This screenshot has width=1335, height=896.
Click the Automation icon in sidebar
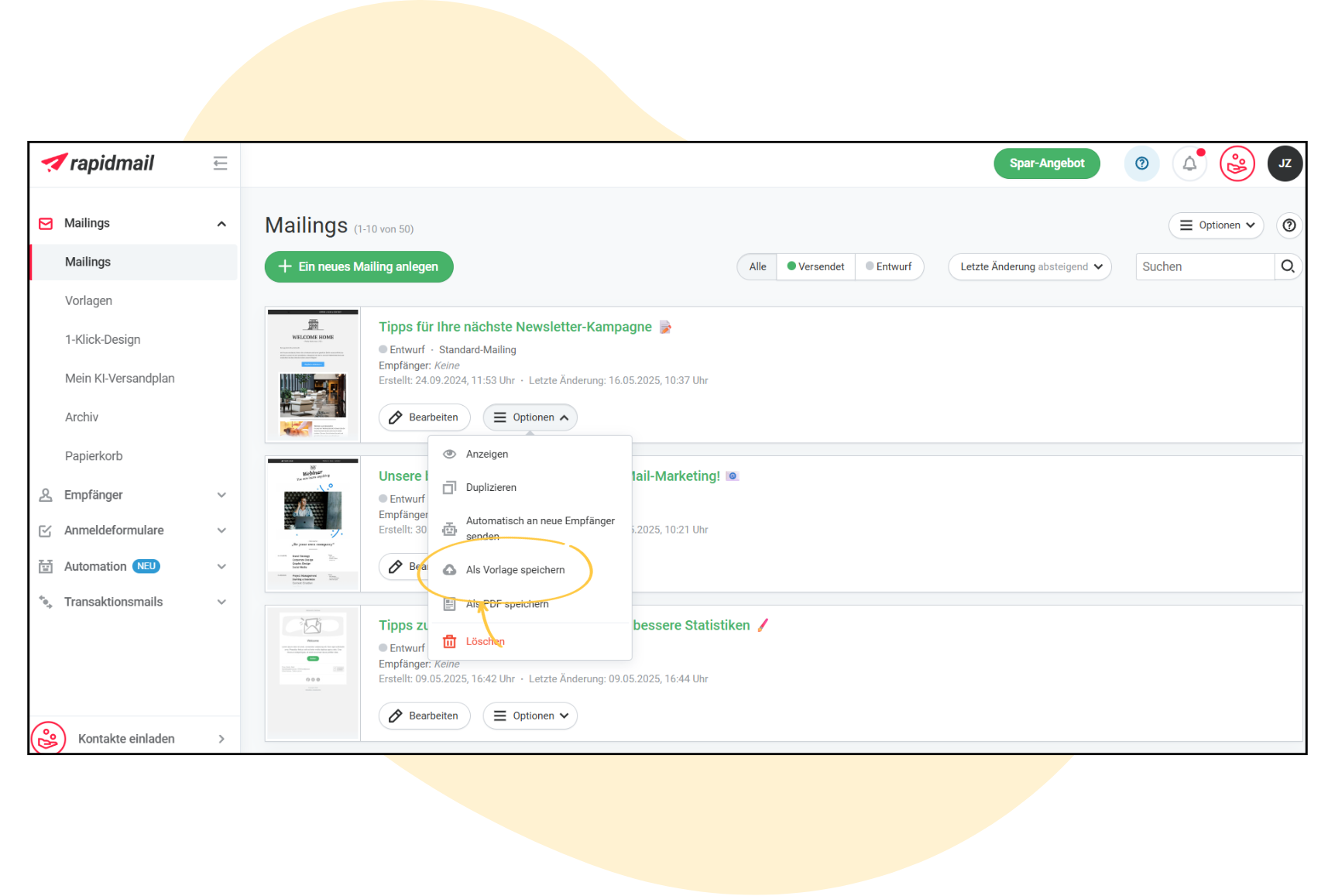click(x=46, y=566)
